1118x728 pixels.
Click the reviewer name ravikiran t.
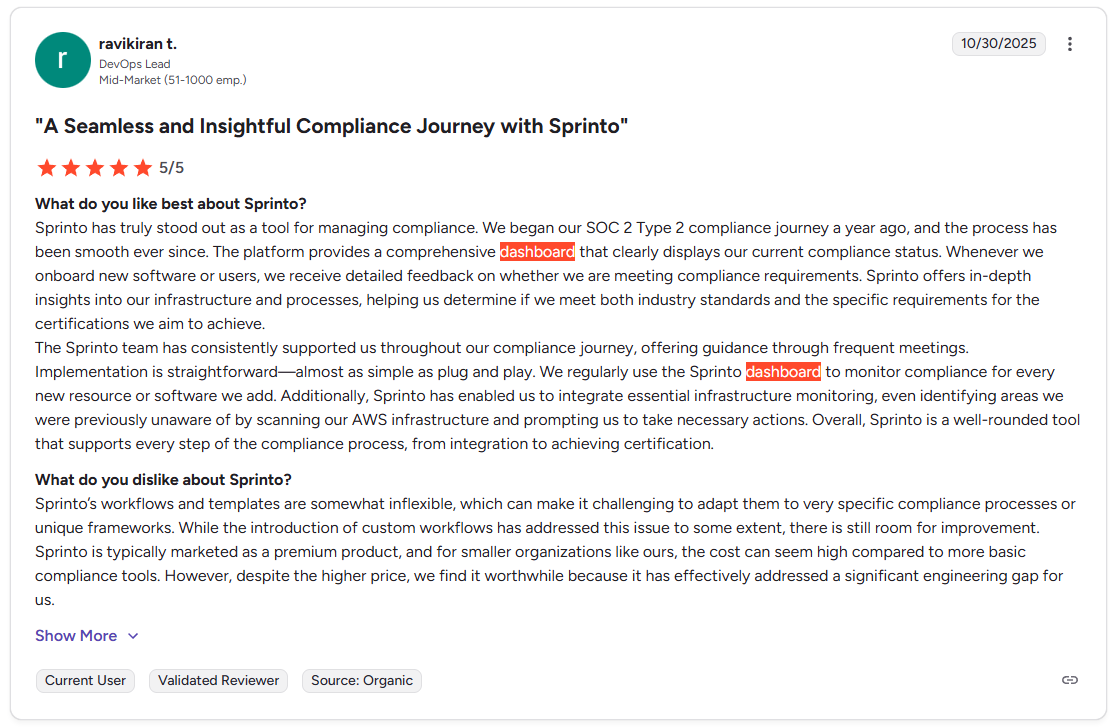[138, 43]
